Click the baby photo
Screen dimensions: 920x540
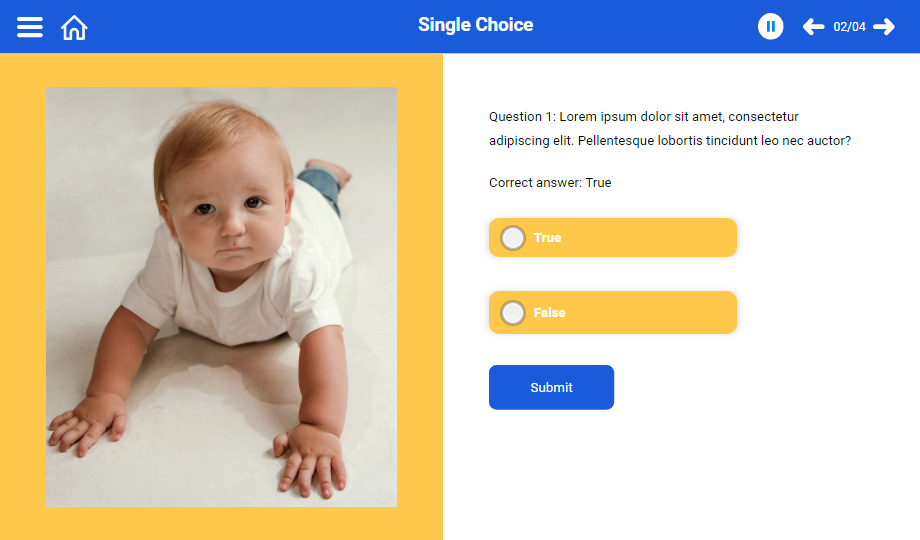[x=221, y=297]
